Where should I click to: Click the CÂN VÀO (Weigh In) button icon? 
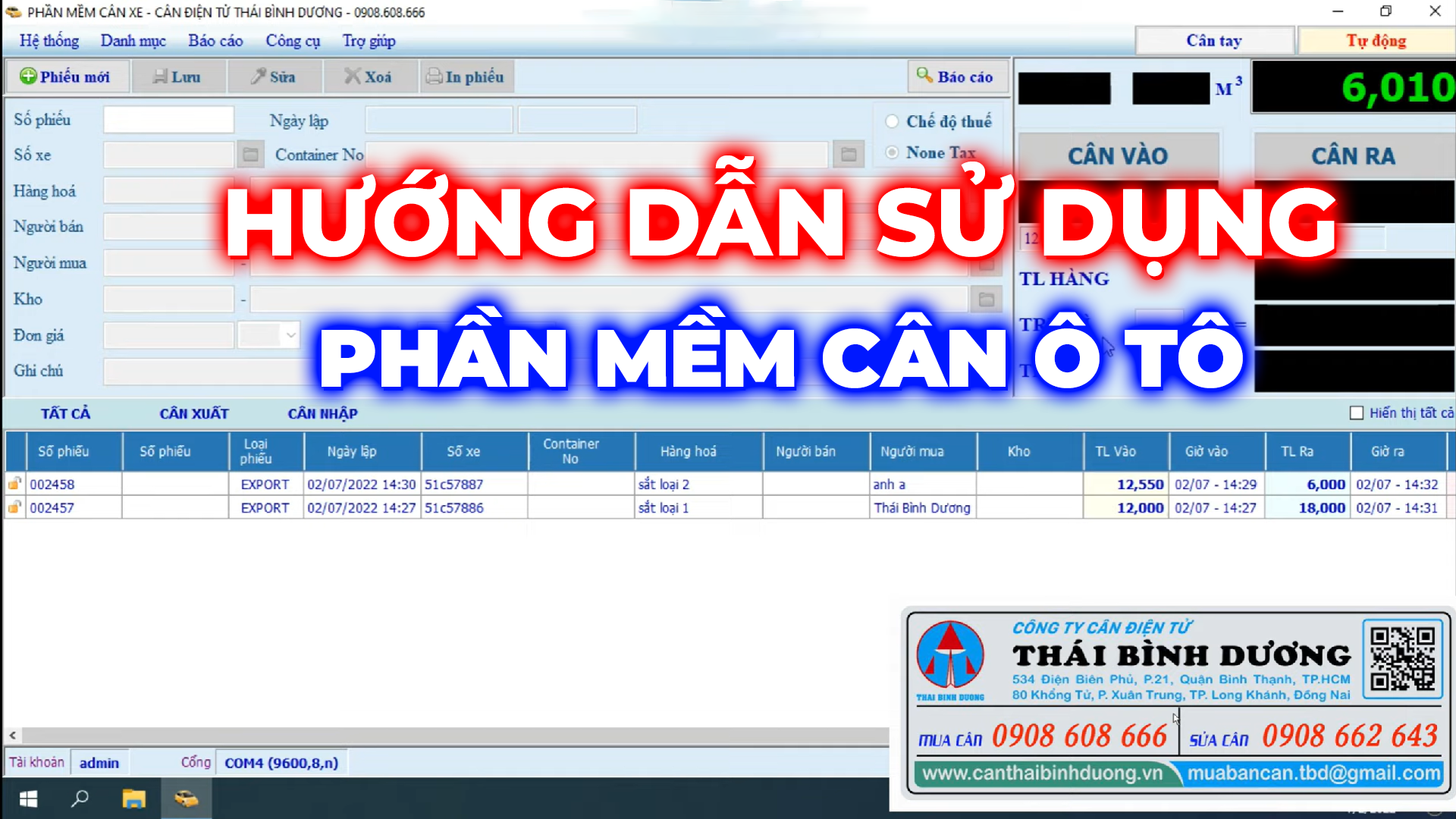tap(1118, 156)
